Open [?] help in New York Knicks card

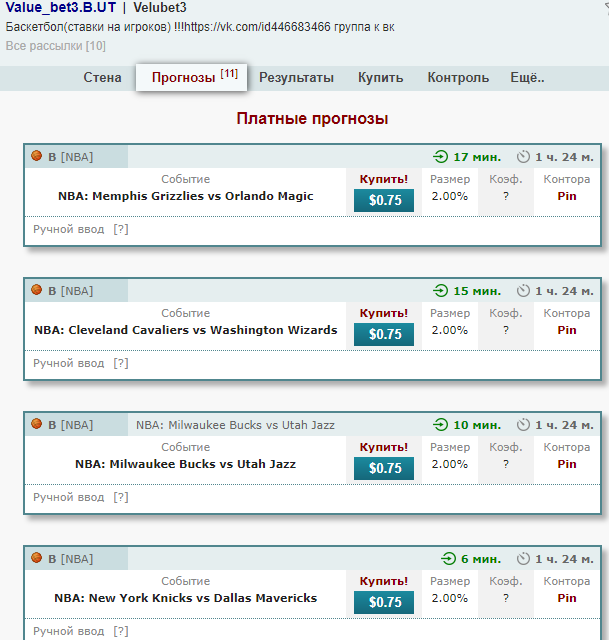pos(121,631)
